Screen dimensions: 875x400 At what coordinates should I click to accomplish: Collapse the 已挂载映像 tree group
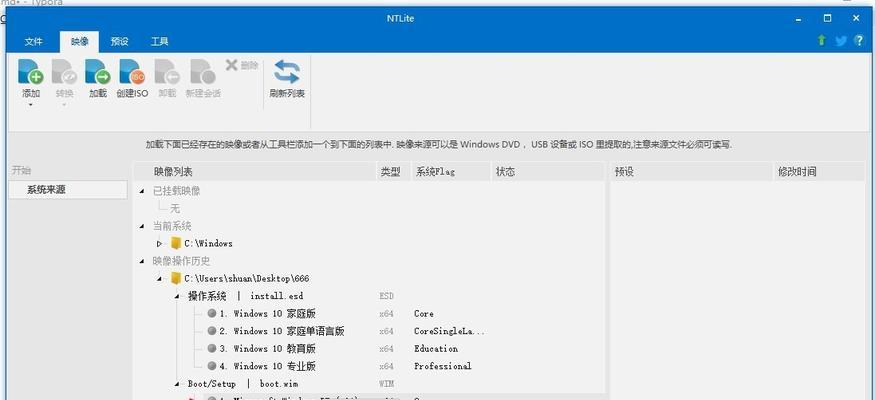click(x=142, y=191)
